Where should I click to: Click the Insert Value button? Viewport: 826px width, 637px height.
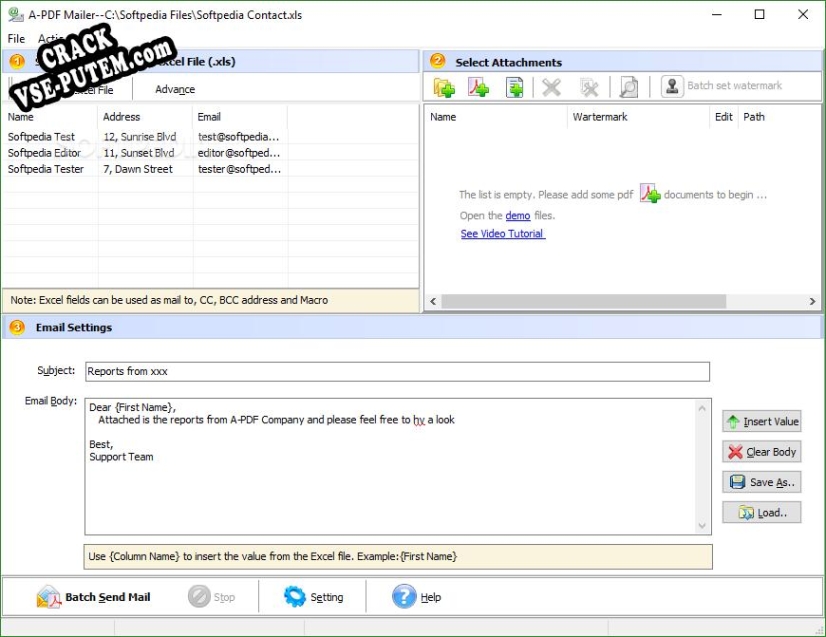[x=762, y=421]
